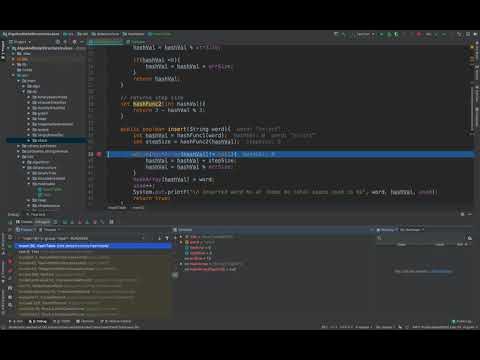Click the Run to Cursor icon
This screenshot has width=480, height=360.
(x=102, y=222)
